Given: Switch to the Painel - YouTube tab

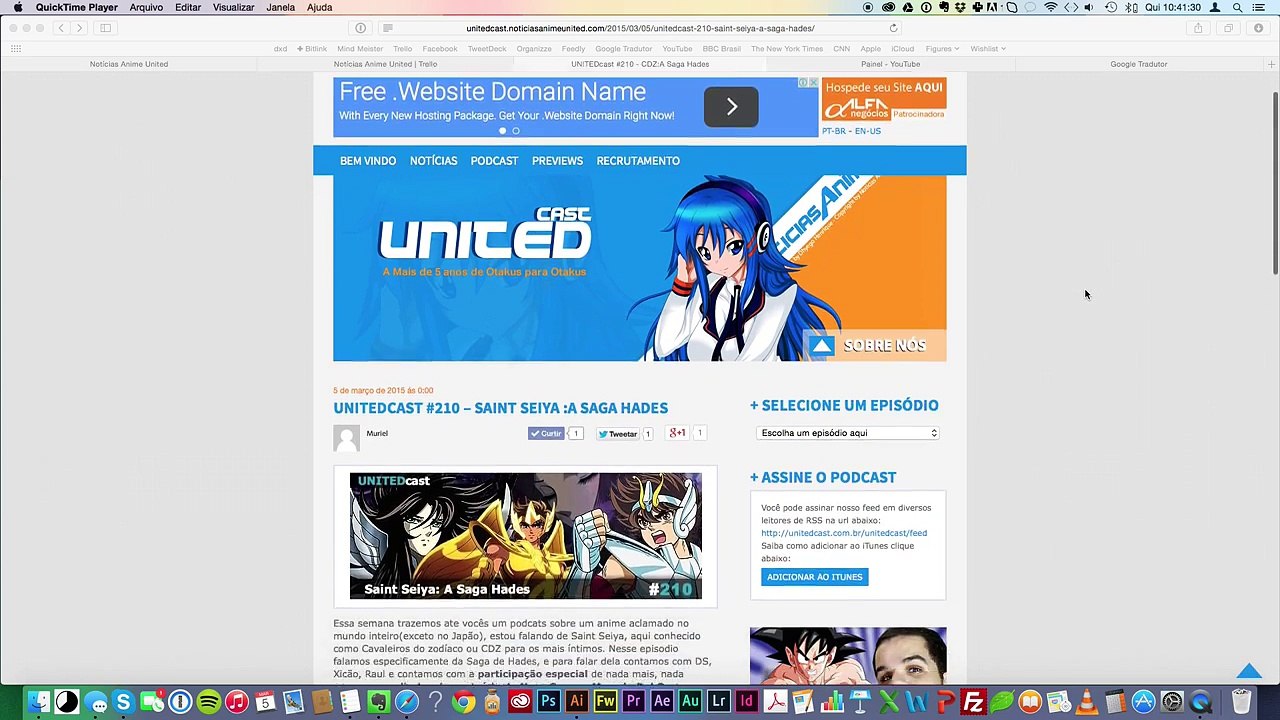Looking at the screenshot, I should pos(890,64).
